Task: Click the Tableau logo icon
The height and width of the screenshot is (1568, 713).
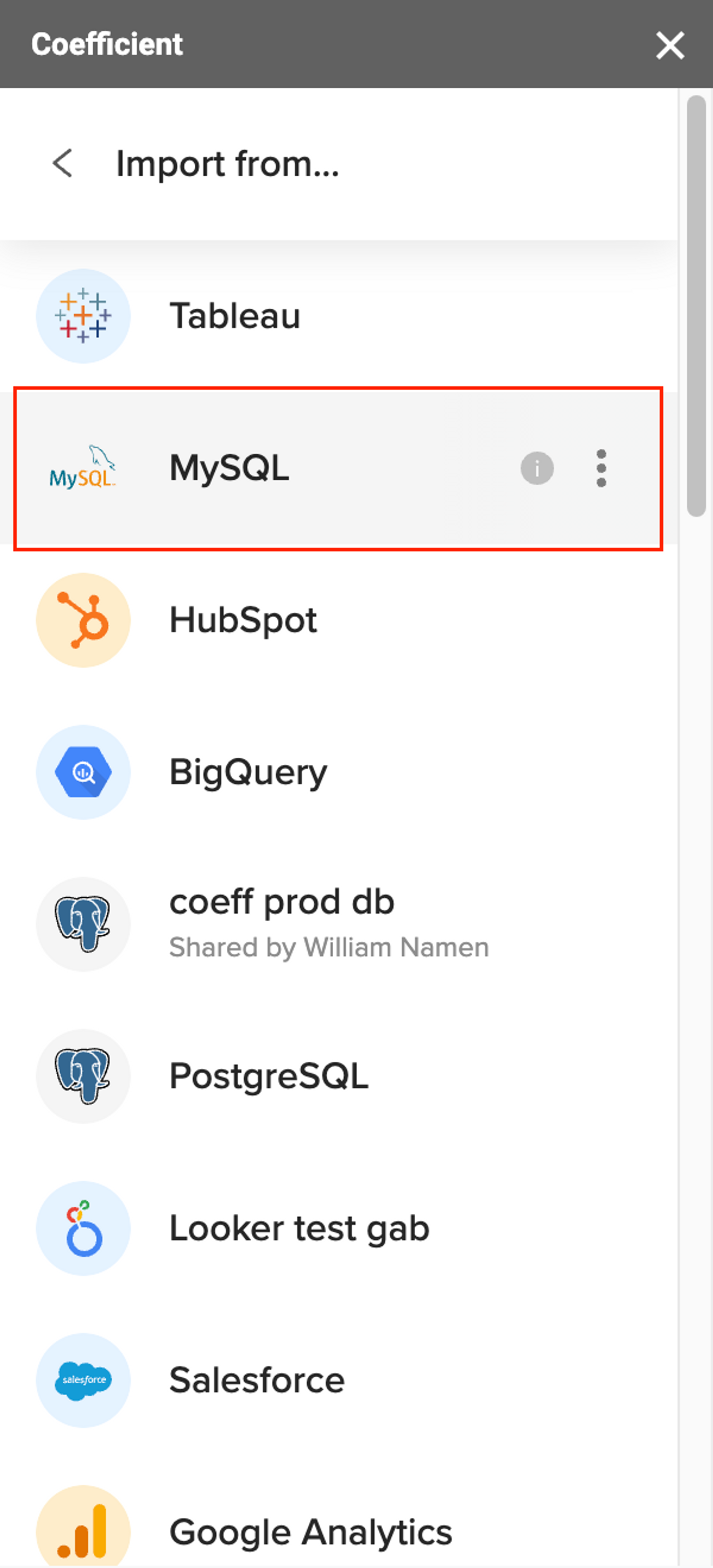Action: 83,316
